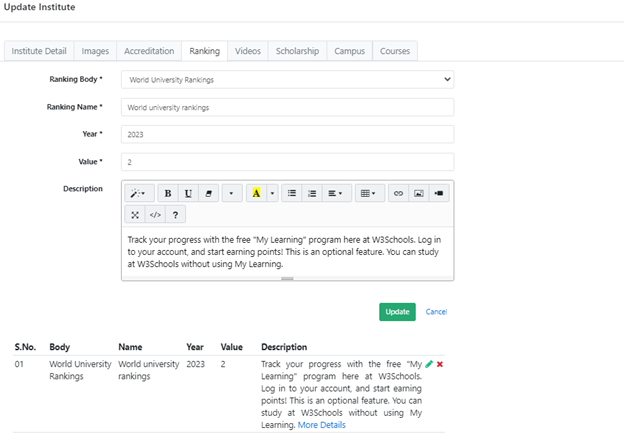Toggle fullscreen mode for the editor
Screen dimensions: 624x434
pos(135,214)
